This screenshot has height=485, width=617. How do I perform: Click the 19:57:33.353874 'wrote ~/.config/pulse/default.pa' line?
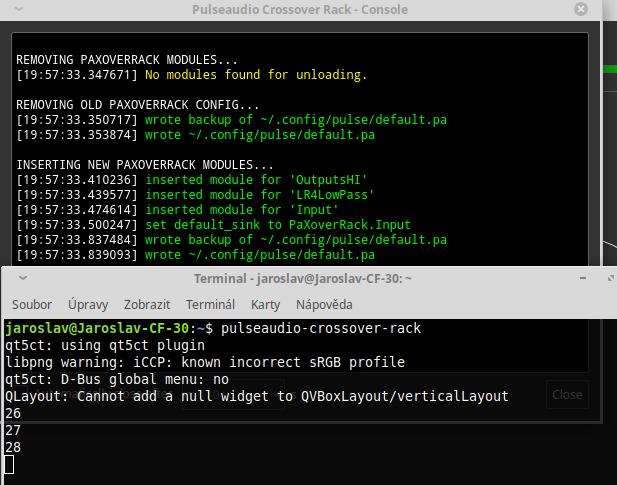tap(196, 135)
